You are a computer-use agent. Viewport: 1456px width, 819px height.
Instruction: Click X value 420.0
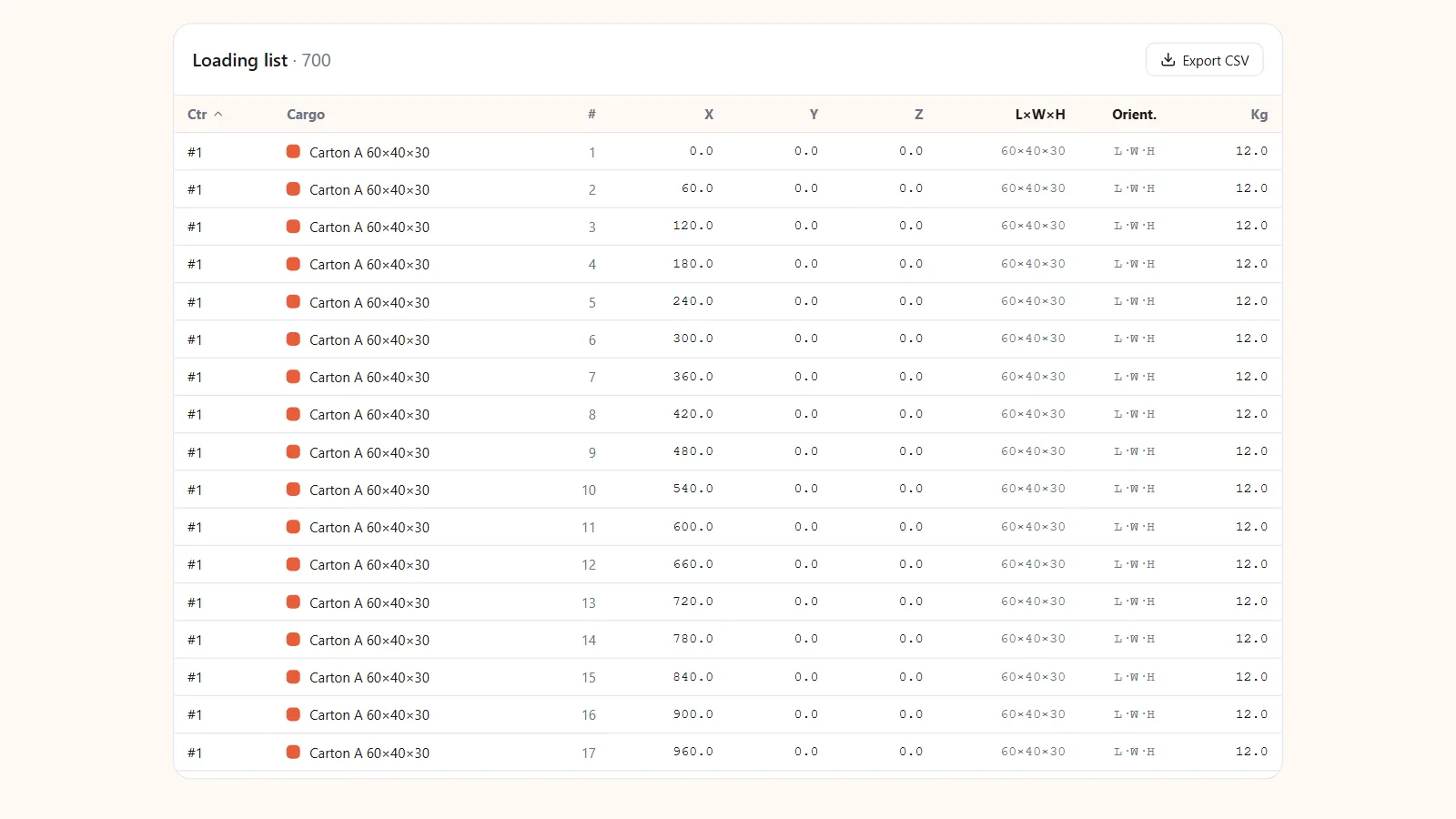[x=693, y=414]
